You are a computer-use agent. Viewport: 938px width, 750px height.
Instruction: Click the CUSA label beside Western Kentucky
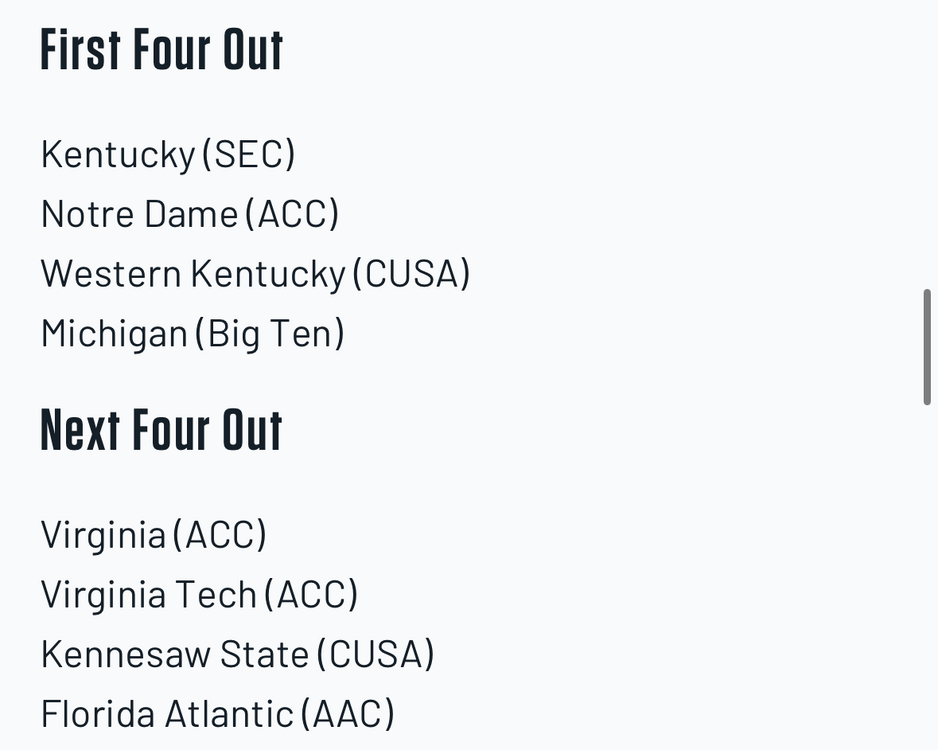[411, 274]
